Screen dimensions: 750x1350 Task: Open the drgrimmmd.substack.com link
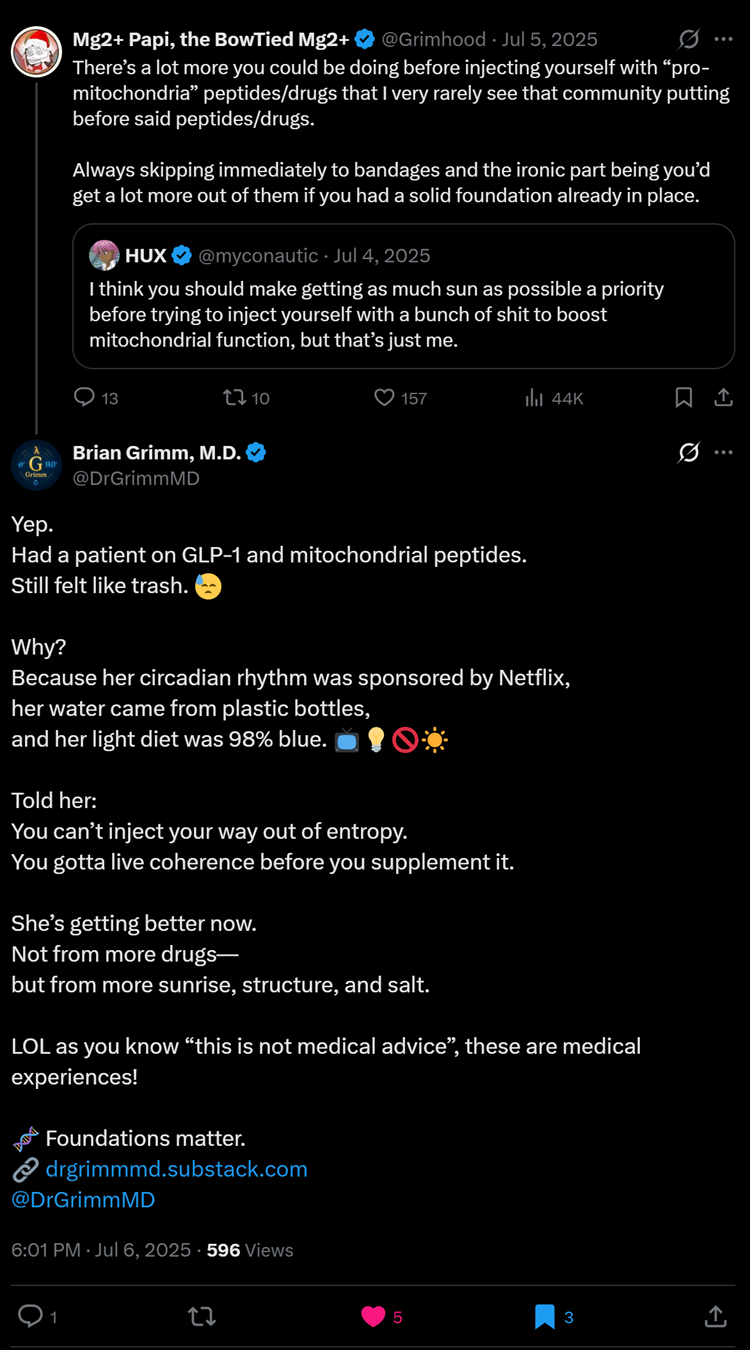tap(176, 1169)
